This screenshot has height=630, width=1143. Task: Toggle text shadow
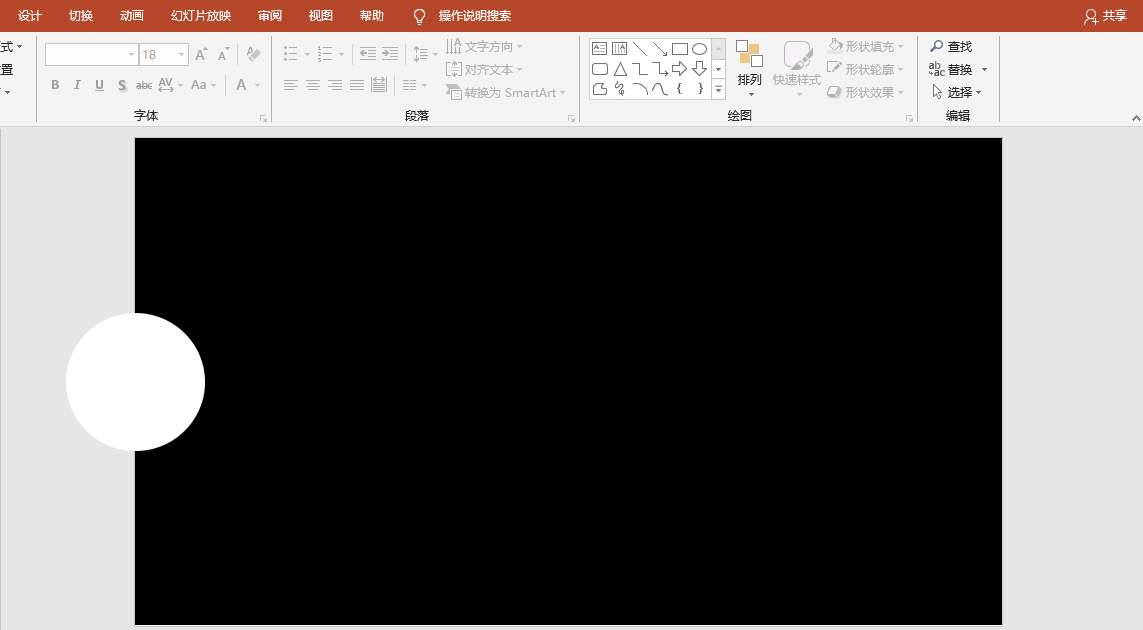click(122, 85)
